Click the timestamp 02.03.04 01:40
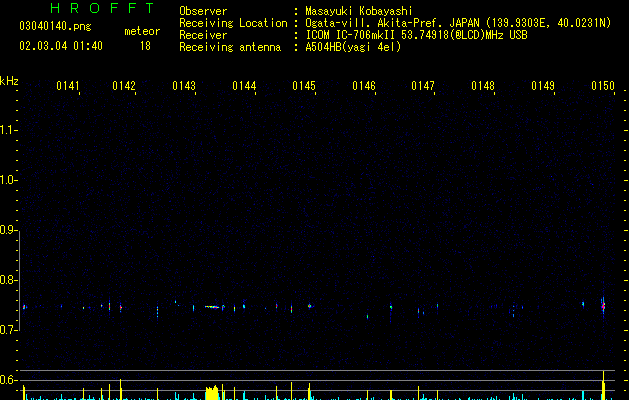 tap(61, 46)
